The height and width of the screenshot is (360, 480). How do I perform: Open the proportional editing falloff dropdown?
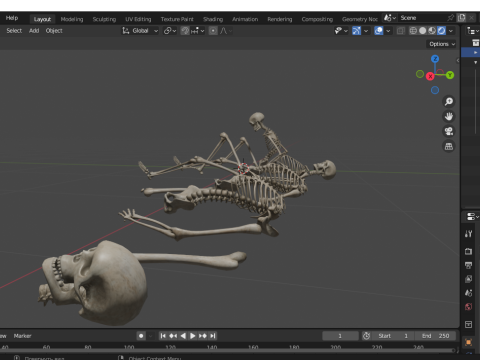(226, 31)
